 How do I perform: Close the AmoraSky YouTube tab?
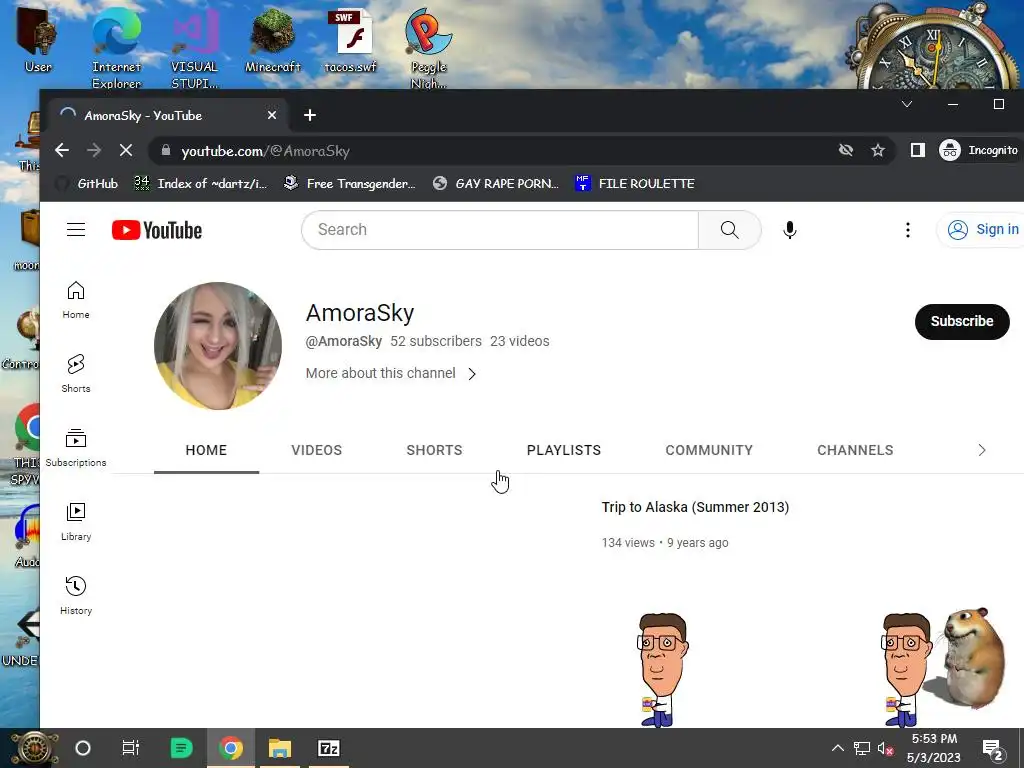tap(272, 116)
